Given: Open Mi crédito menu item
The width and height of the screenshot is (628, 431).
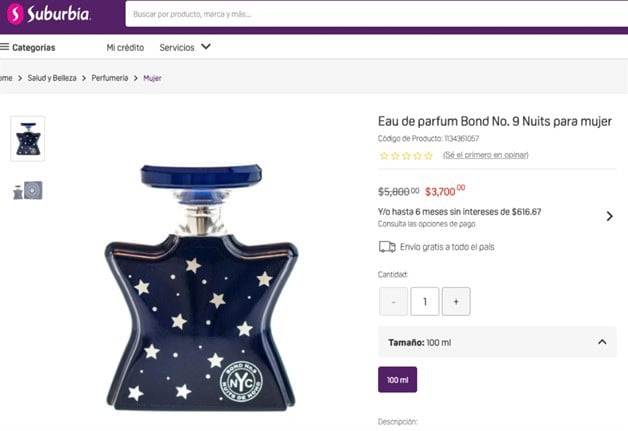Looking at the screenshot, I should 125,47.
